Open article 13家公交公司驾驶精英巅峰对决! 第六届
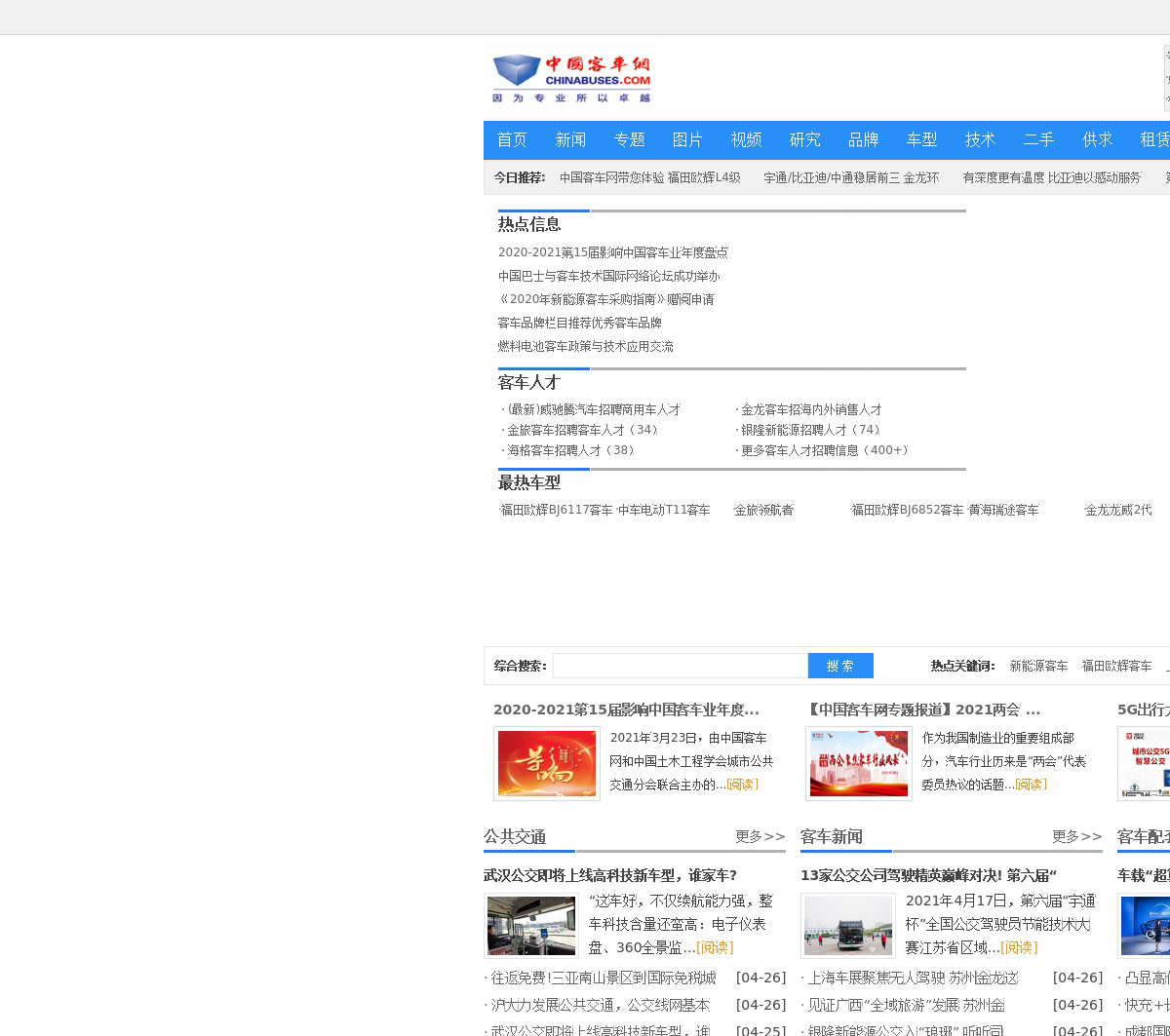1170x1036 pixels. [x=928, y=875]
